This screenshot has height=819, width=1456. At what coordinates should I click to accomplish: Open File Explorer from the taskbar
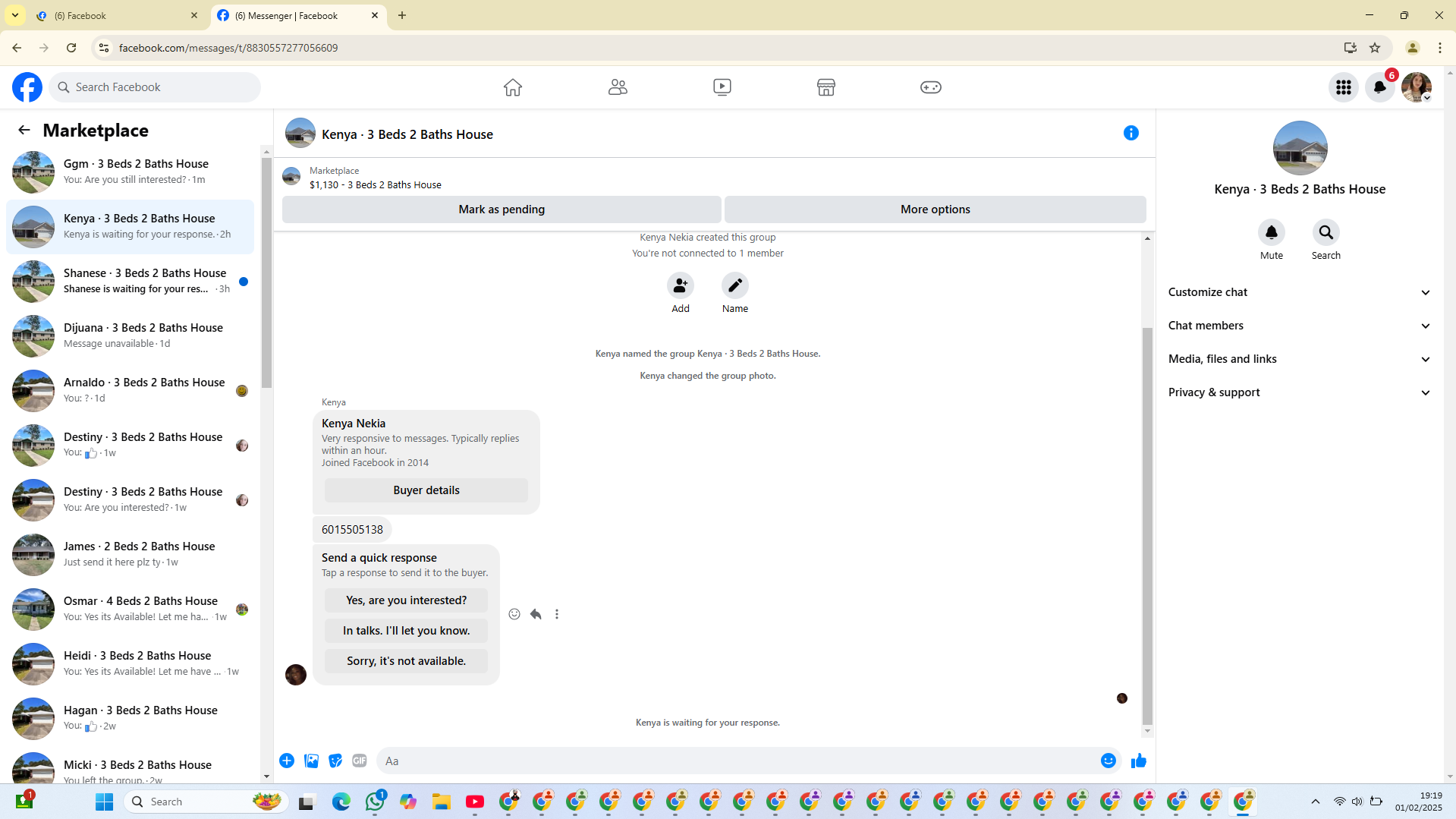tap(442, 802)
